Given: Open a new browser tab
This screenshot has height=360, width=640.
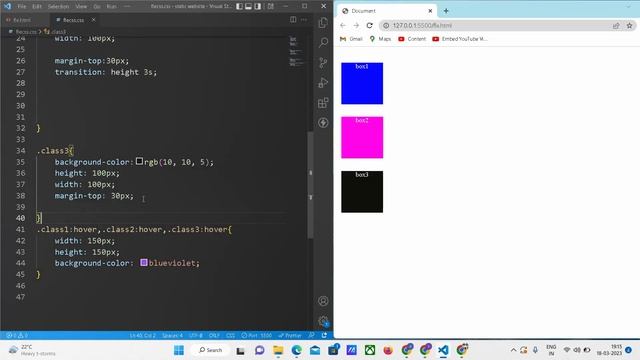Looking at the screenshot, I should pos(446,11).
